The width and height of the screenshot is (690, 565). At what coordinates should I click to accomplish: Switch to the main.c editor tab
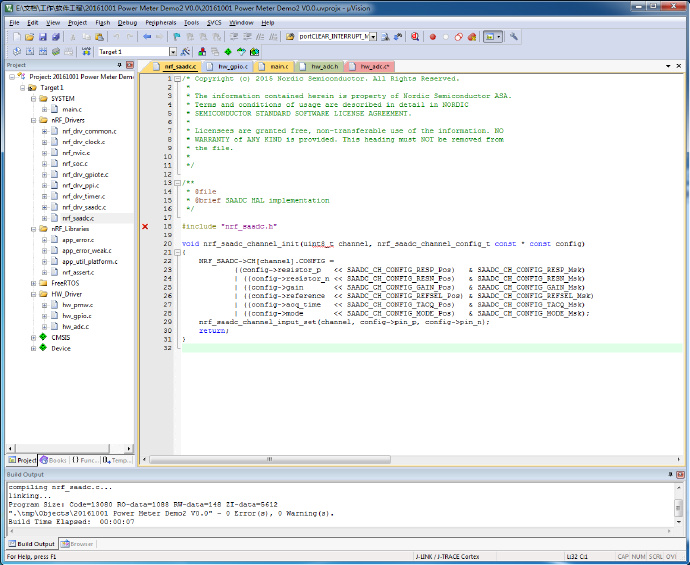pyautogui.click(x=275, y=66)
